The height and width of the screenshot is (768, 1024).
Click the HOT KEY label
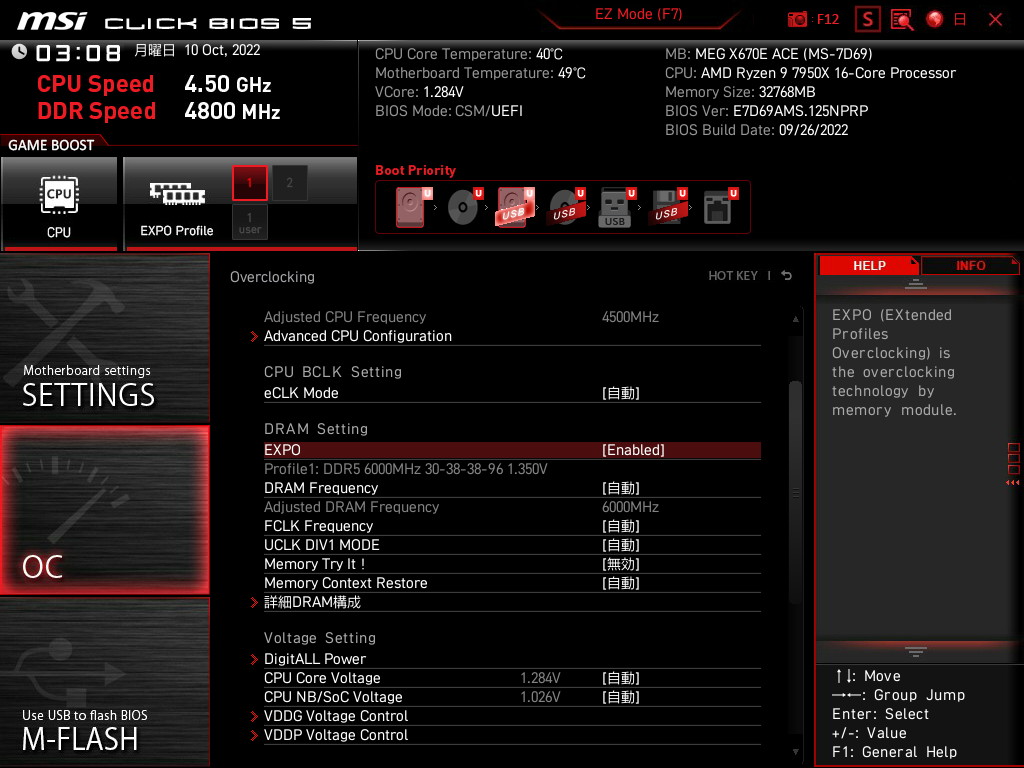[x=733, y=276]
